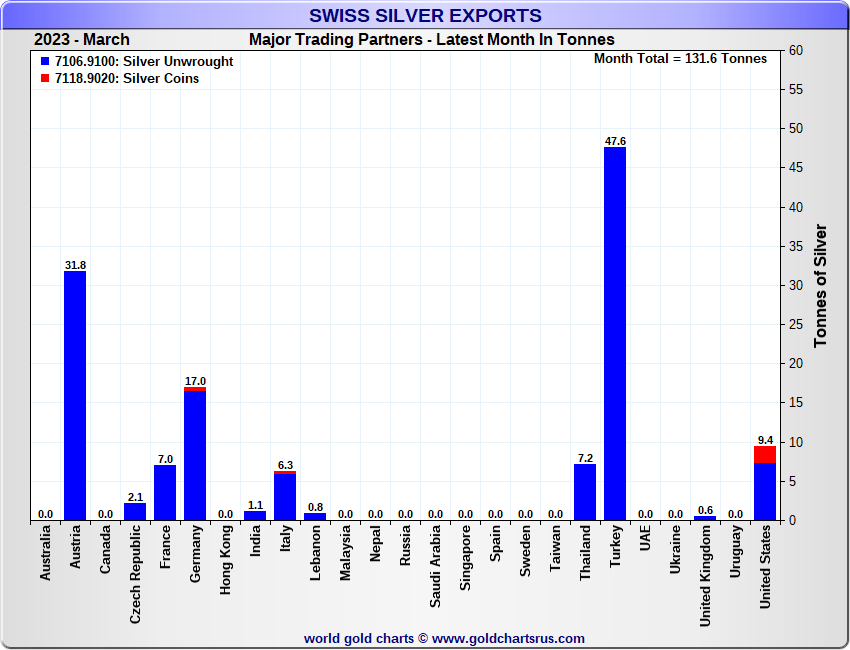
Task: Click the 31.8 value label above Austria
Action: pos(75,265)
